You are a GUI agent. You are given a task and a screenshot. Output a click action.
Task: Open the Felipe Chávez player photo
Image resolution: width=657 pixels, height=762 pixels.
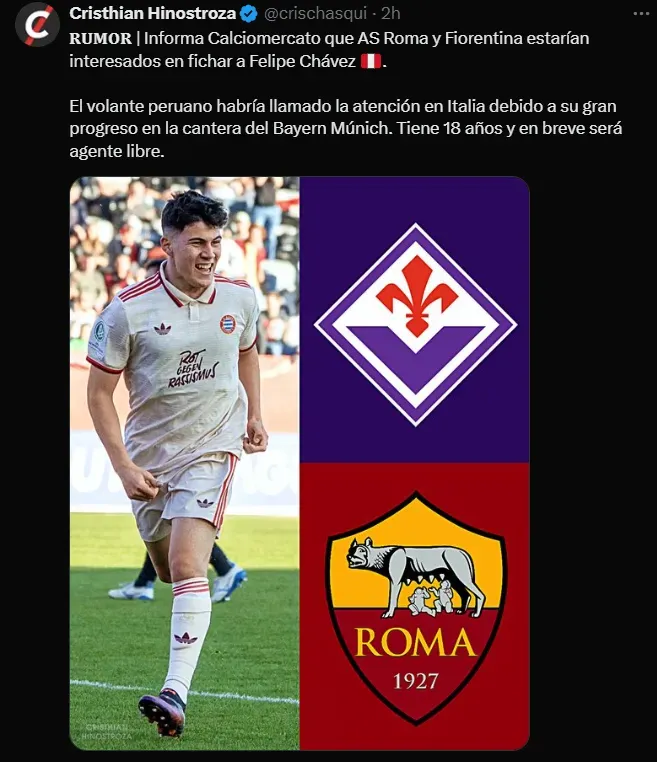click(x=185, y=463)
